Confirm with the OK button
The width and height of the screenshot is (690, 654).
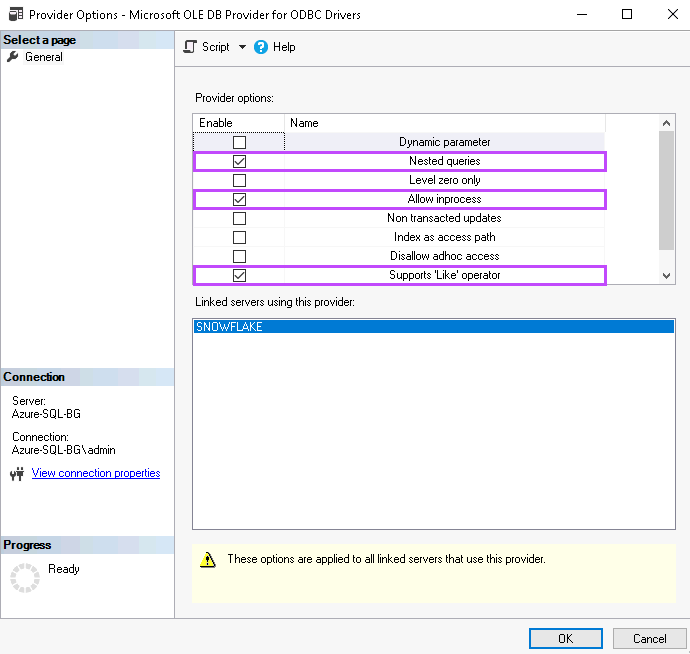coord(565,638)
